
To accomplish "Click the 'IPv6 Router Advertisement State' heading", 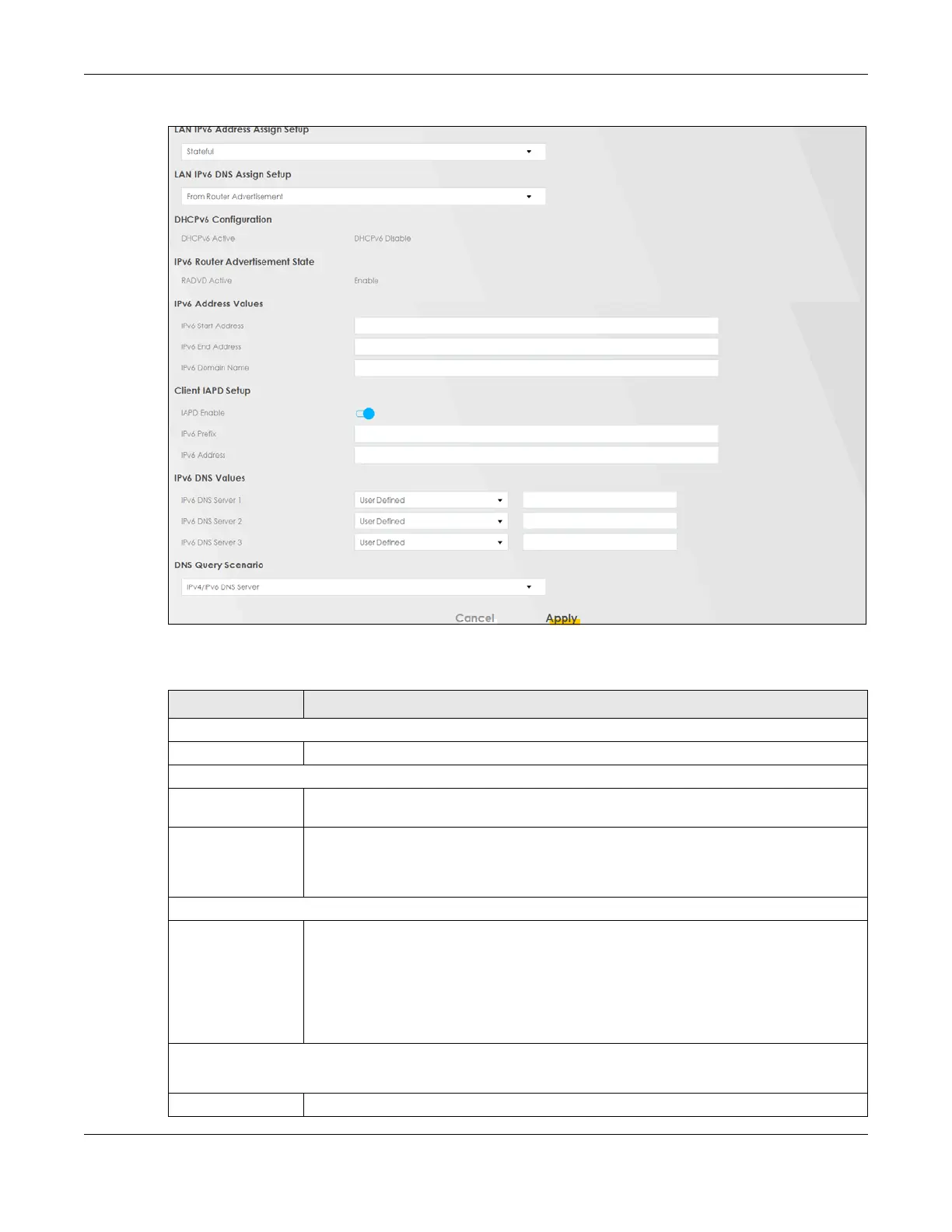I will pos(244,262).
